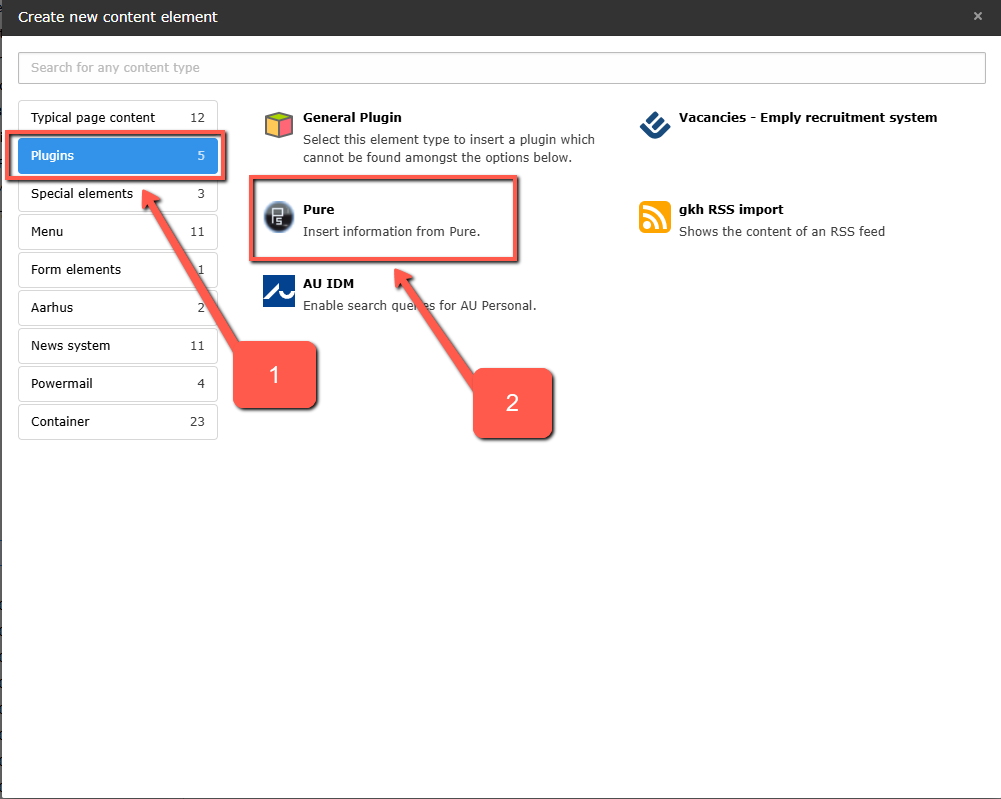The image size is (1001, 799).
Task: Open the News system tab
Action: click(117, 346)
